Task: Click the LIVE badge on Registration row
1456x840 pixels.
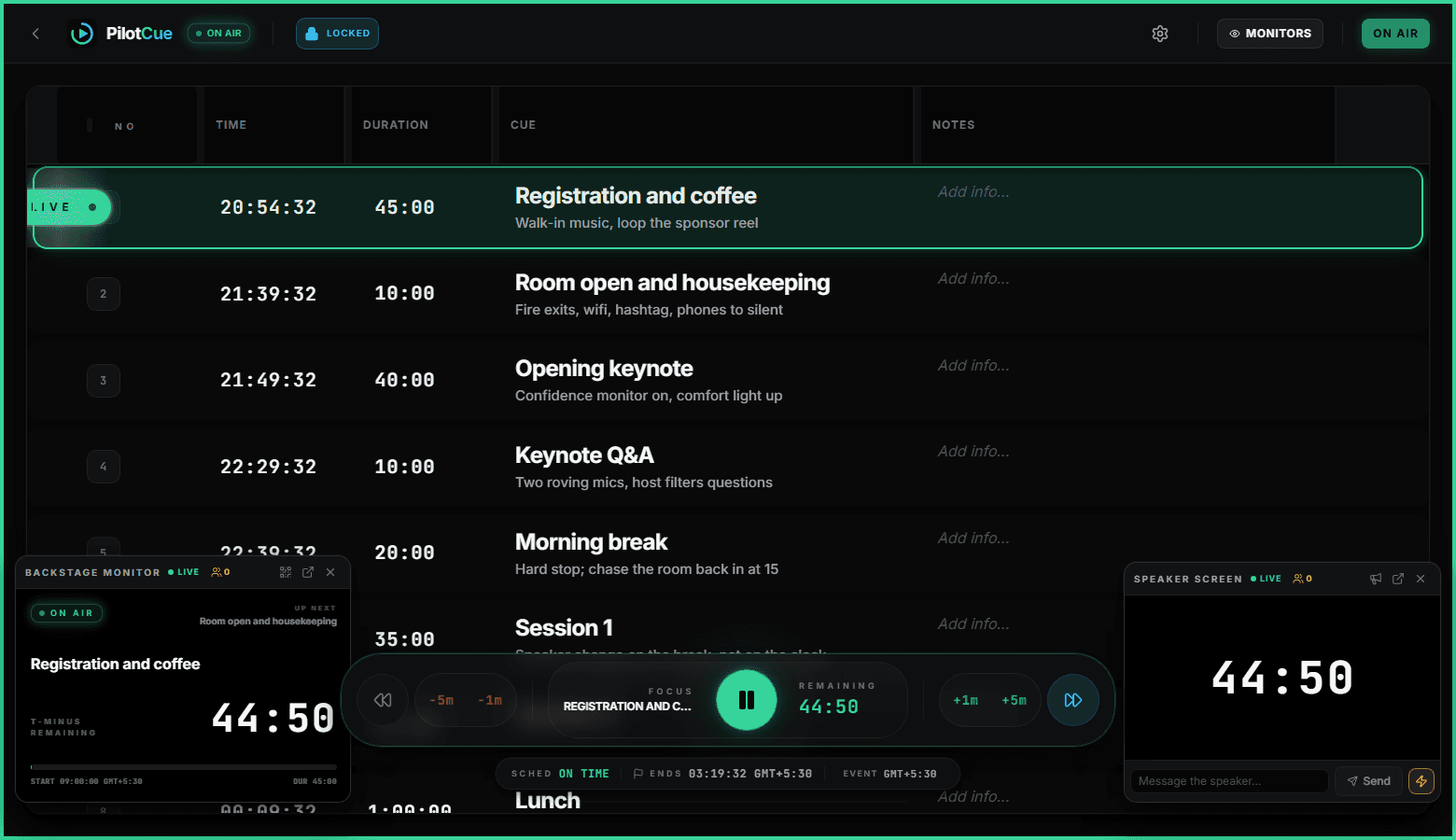Action: pos(69,207)
